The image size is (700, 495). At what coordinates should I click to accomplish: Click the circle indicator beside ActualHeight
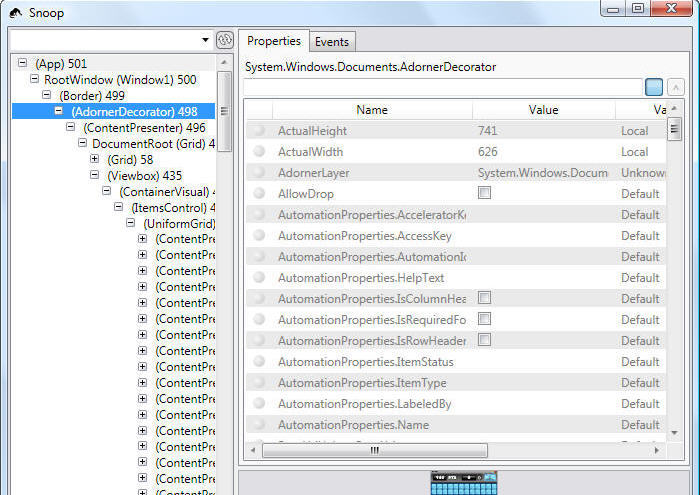coord(259,131)
